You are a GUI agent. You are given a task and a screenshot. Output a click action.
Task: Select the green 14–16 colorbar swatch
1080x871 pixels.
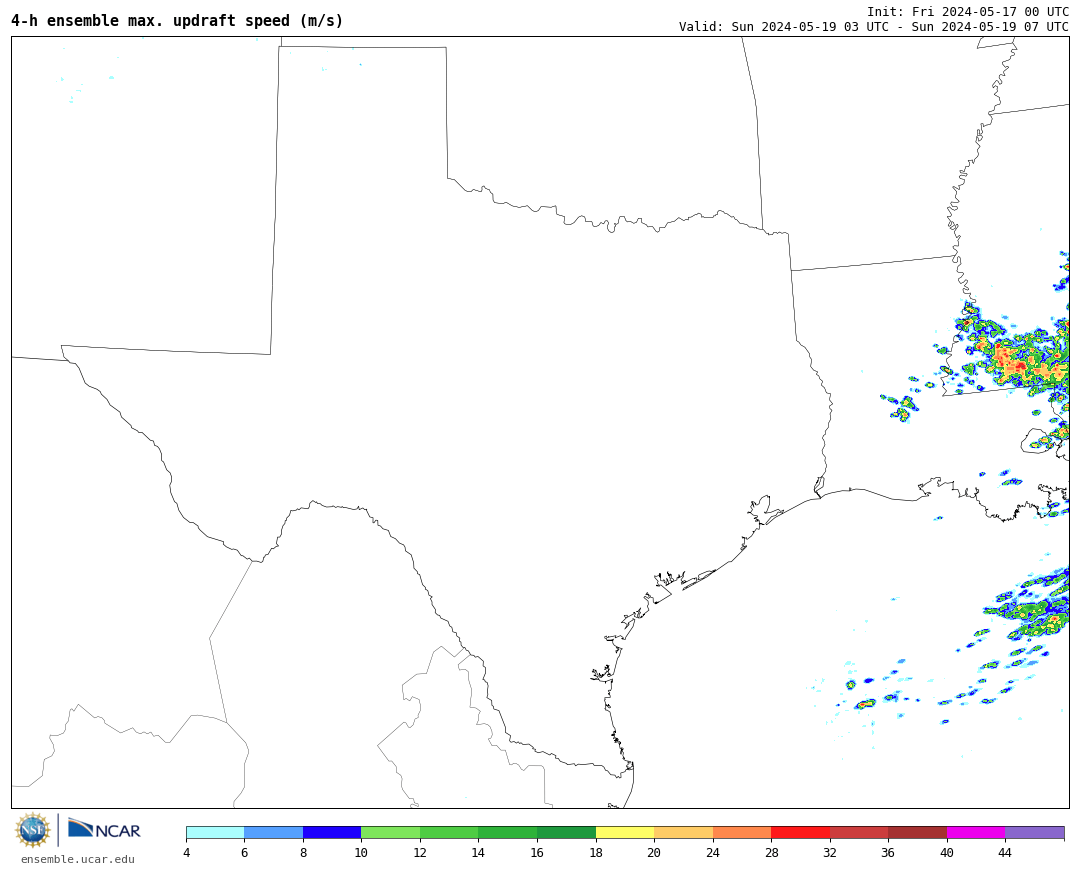click(x=508, y=832)
